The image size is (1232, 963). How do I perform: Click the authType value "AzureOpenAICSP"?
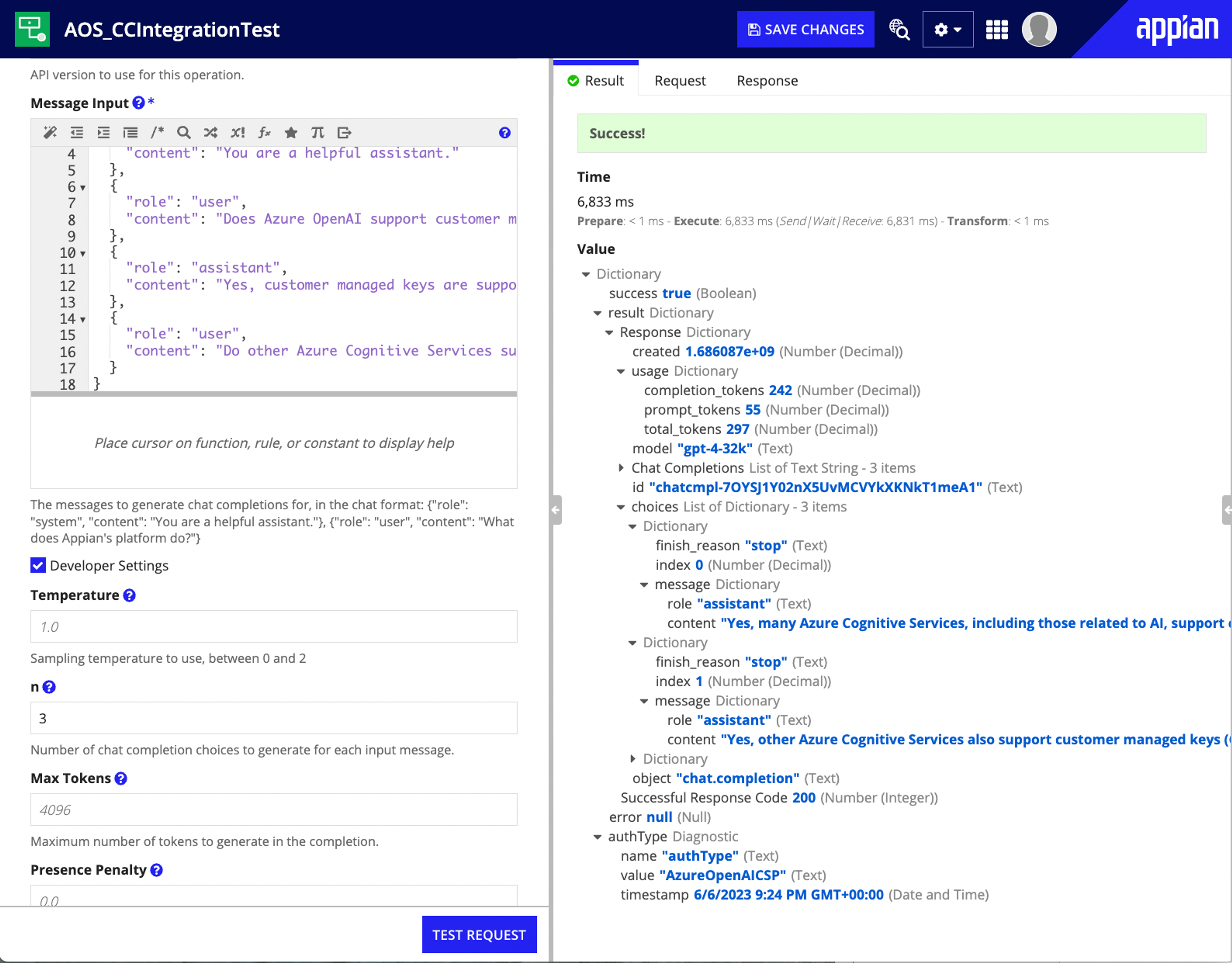tap(723, 876)
